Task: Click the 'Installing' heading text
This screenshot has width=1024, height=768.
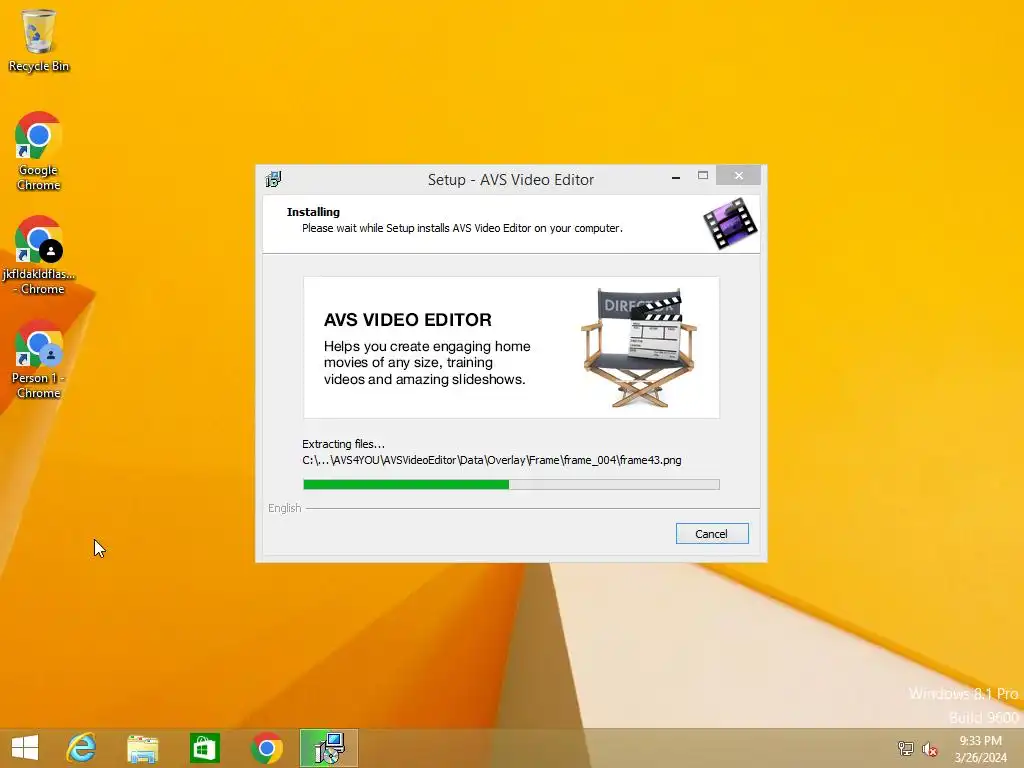Action: 313,212
